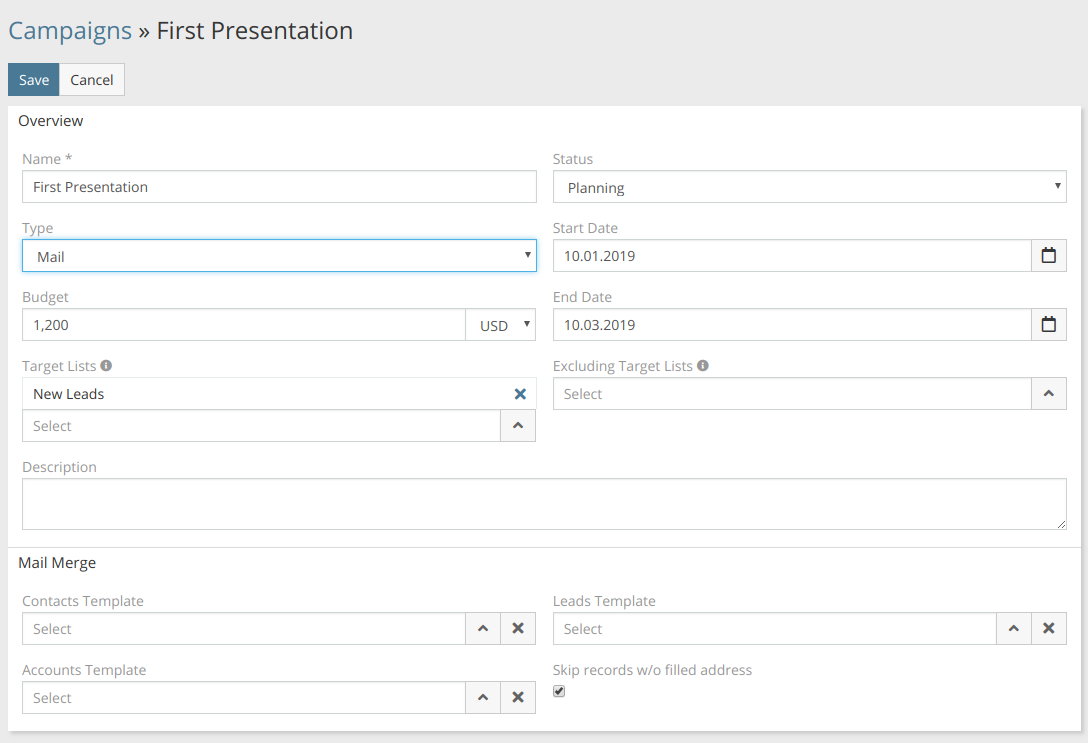Click info icon beside Target Lists label
The image size is (1088, 743).
coord(106,366)
